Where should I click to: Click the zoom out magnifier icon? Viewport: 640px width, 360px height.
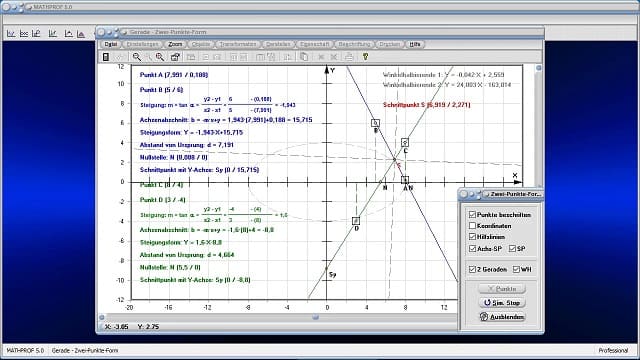pyautogui.click(x=137, y=57)
